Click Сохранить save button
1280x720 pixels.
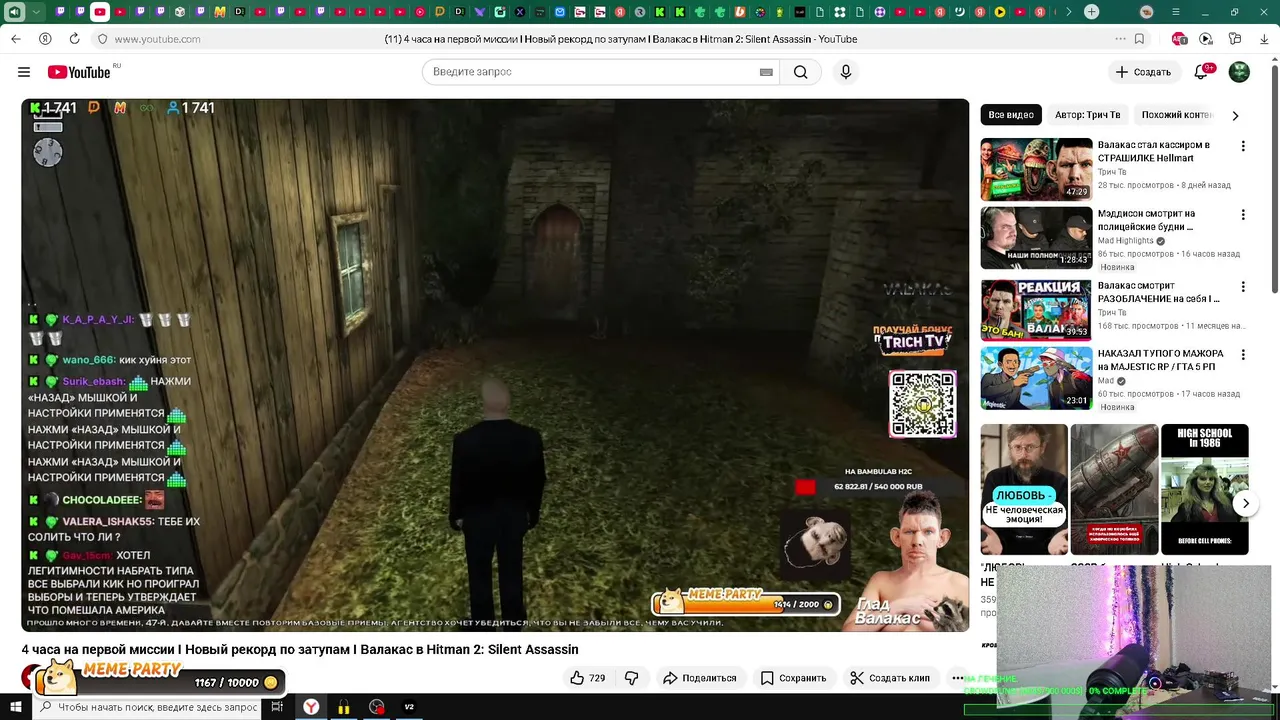pyautogui.click(x=793, y=678)
